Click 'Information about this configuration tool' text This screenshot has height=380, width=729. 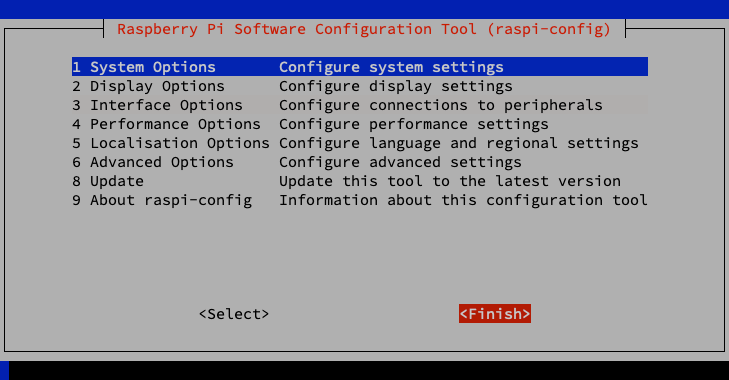coord(463,200)
